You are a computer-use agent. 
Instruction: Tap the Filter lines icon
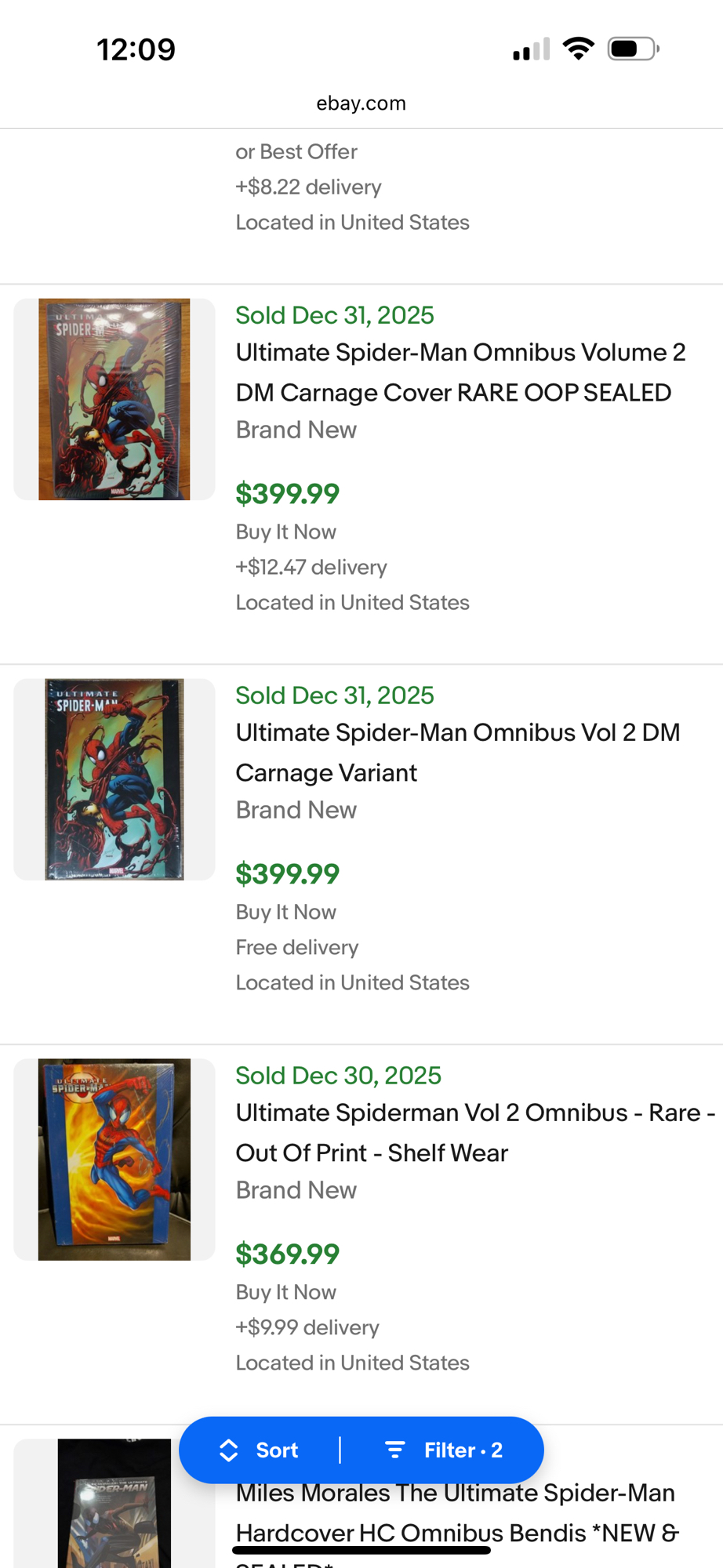click(x=395, y=1450)
